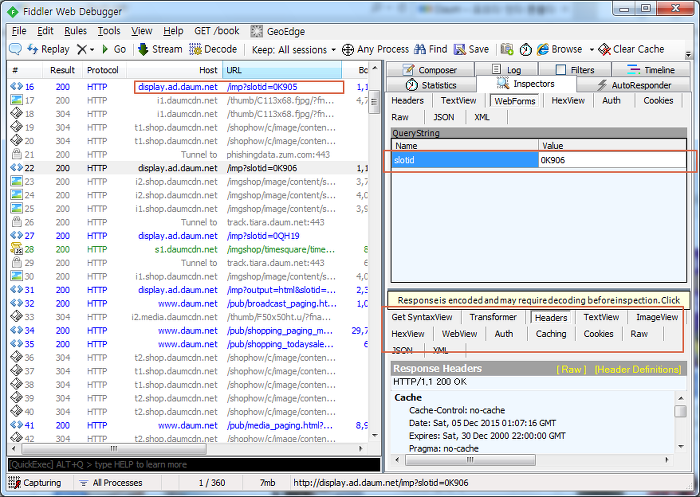This screenshot has width=700, height=497.
Task: Click Fiddler title bar app icon
Action: 13,12
